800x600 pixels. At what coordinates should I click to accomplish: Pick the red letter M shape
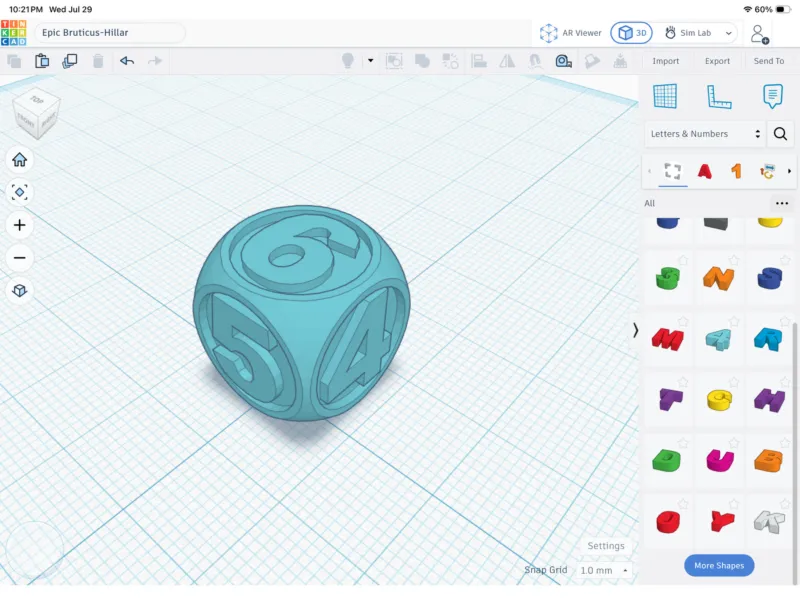pyautogui.click(x=667, y=339)
